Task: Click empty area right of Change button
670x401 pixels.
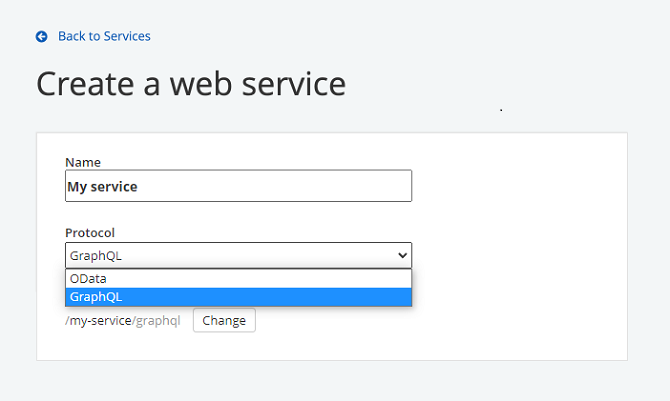Action: [420, 321]
